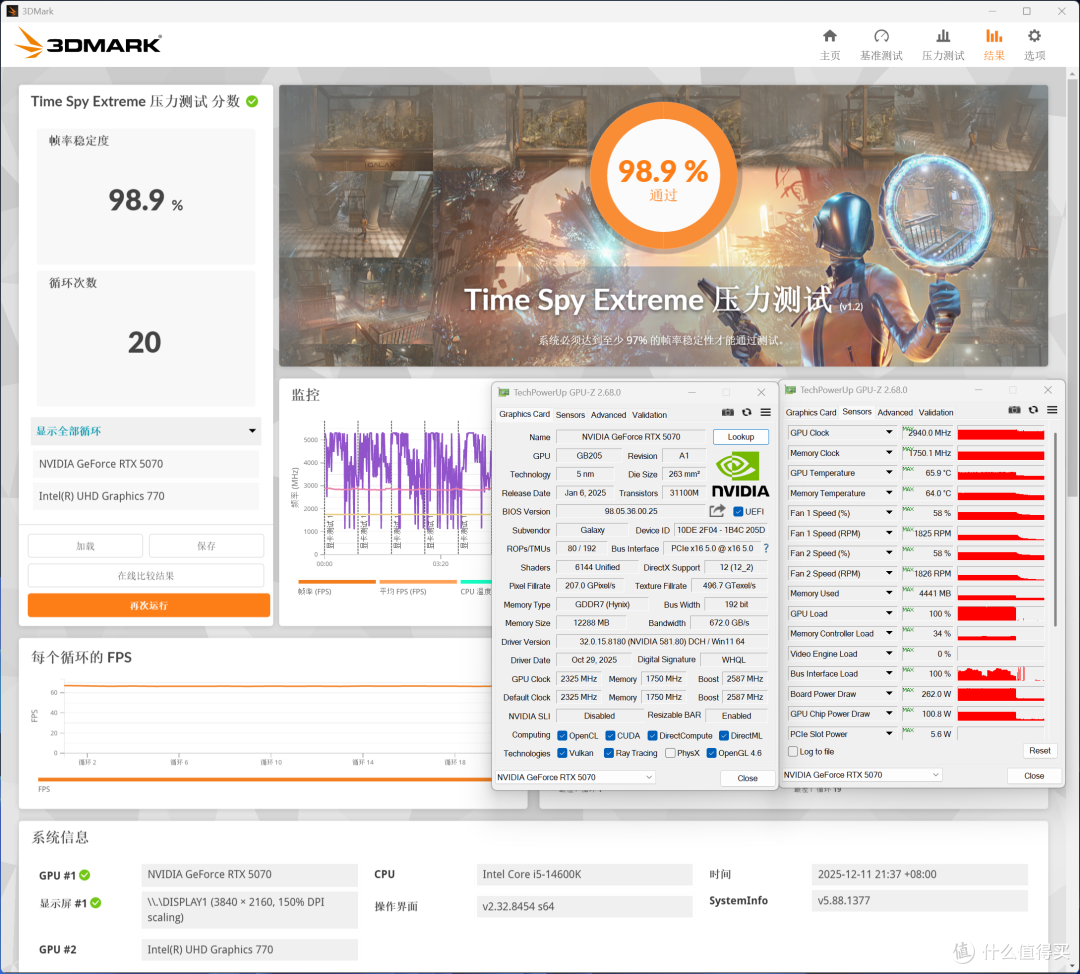The width and height of the screenshot is (1080, 974).
Task: Toggle the CUDA checkbox
Action: tap(610, 736)
